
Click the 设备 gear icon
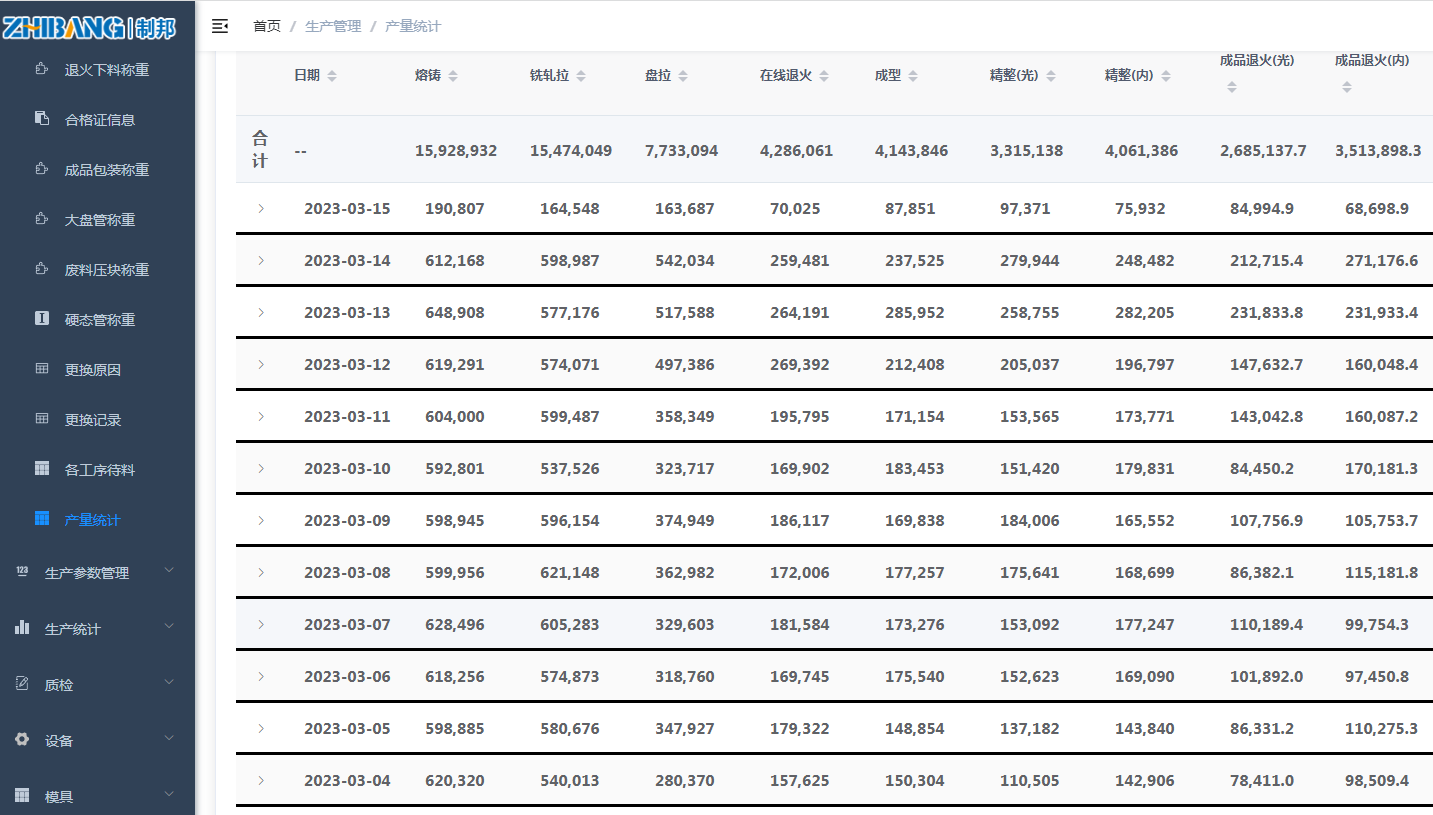pos(22,740)
